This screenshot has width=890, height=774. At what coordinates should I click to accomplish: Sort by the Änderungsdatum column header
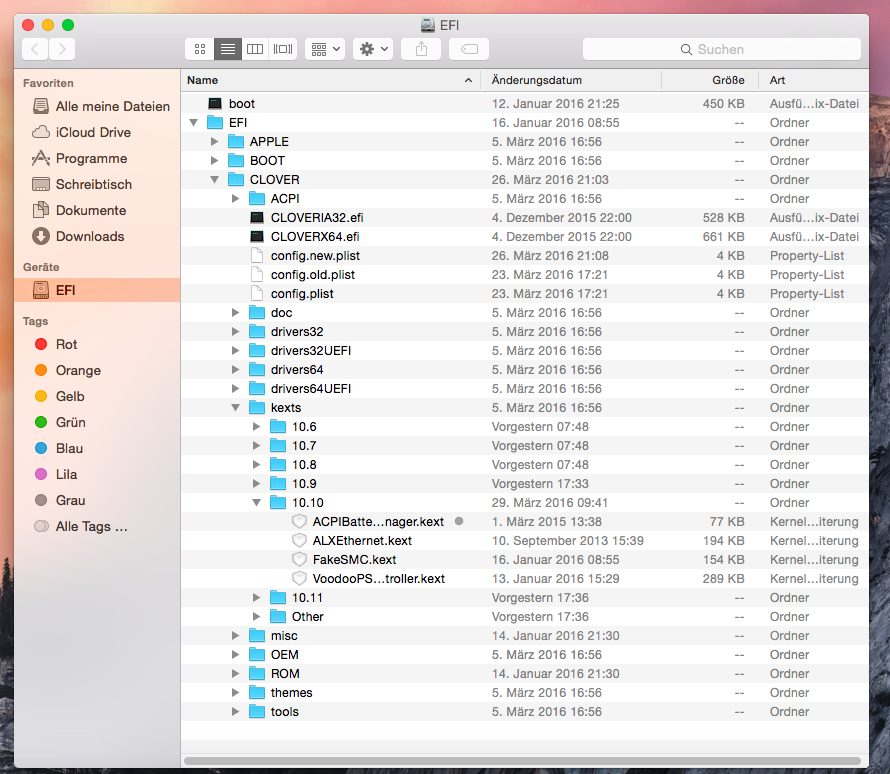(571, 80)
